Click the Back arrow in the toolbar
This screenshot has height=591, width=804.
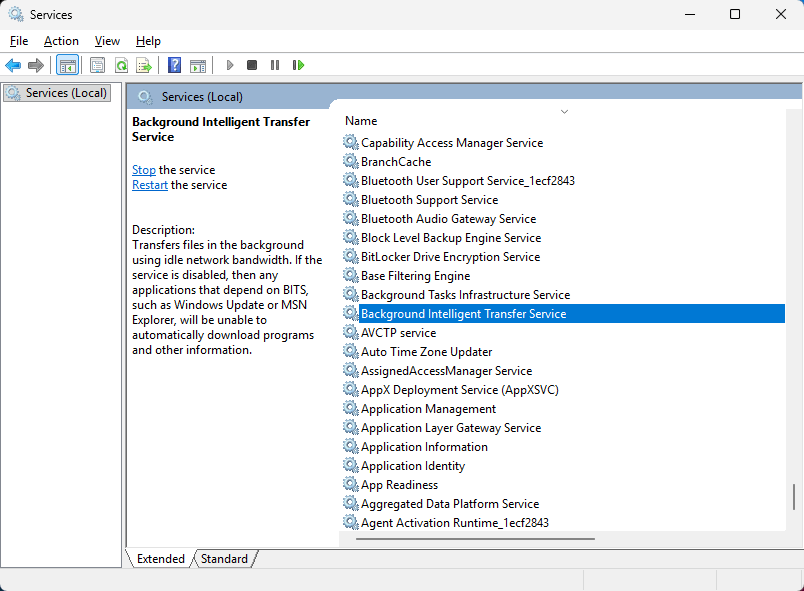coord(13,65)
